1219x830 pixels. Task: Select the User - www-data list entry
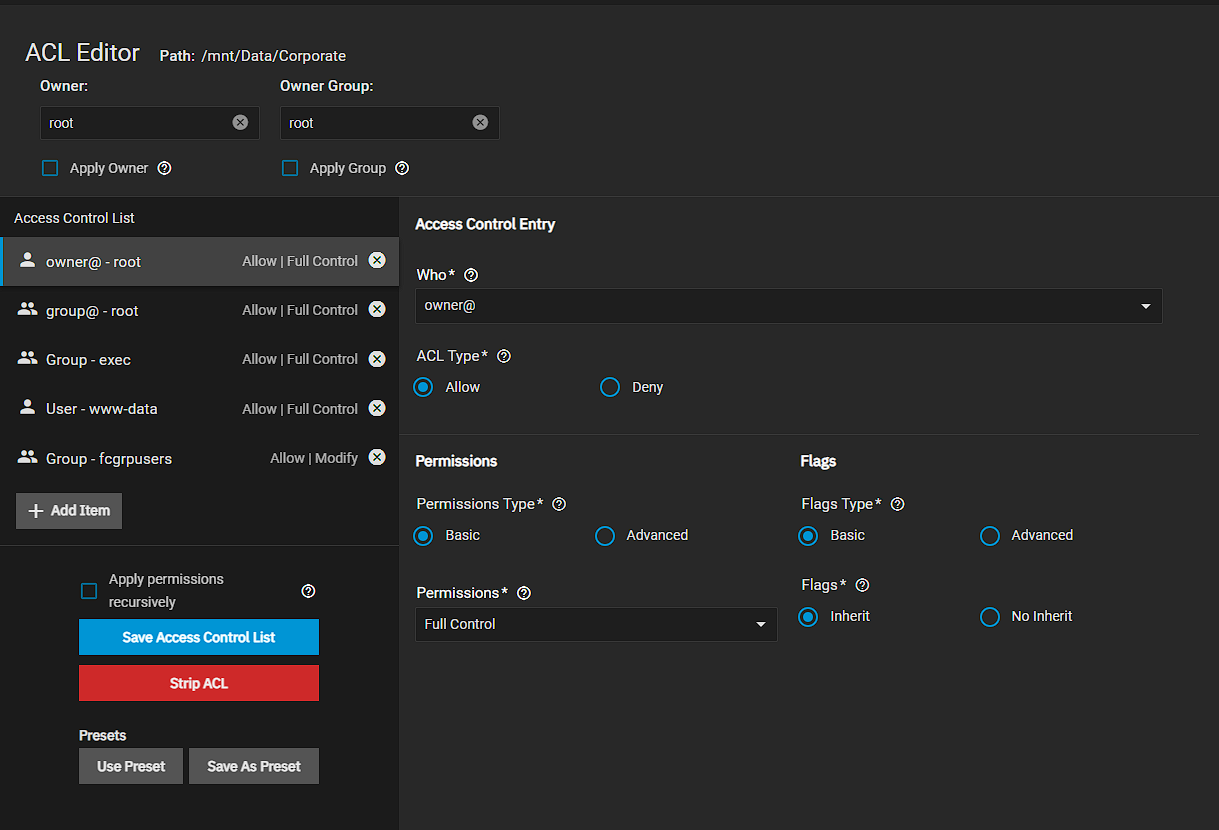tap(200, 408)
